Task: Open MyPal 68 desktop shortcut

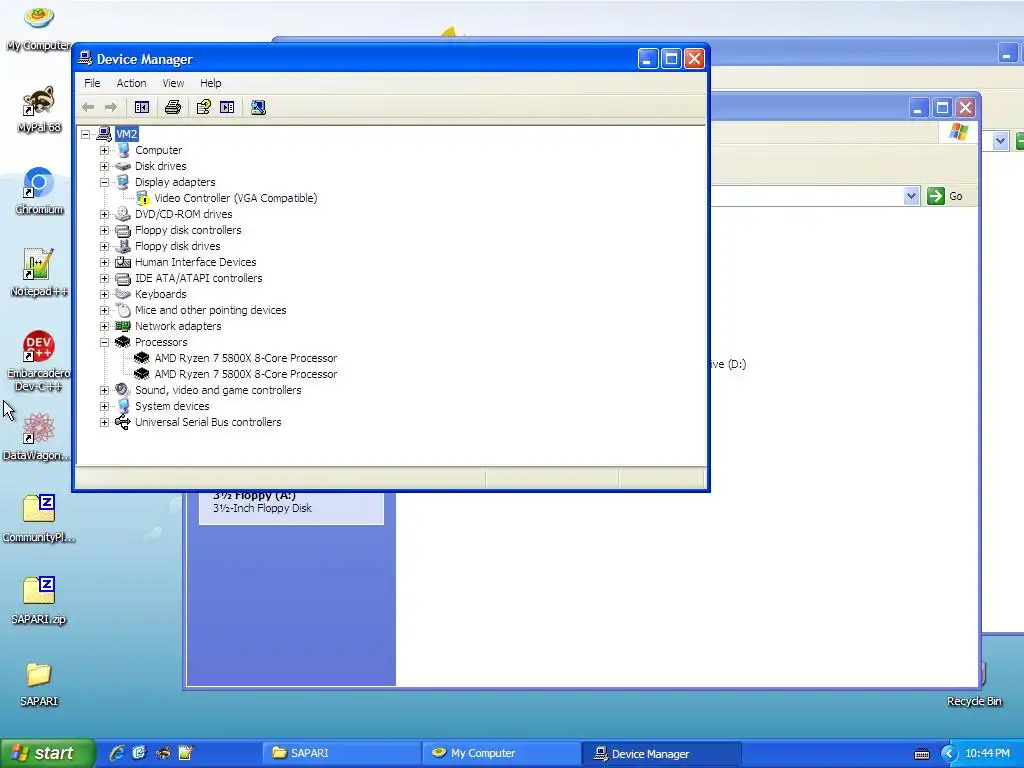Action: (x=39, y=110)
